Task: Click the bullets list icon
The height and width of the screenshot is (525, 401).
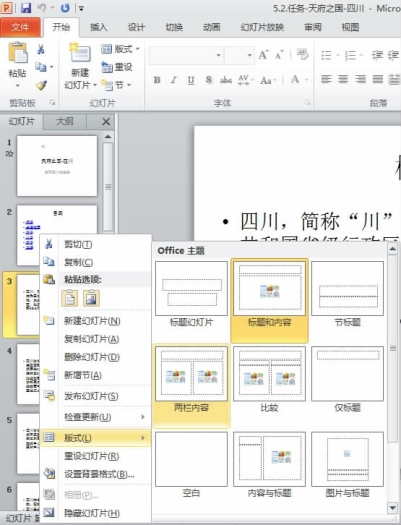Action: 326,55
